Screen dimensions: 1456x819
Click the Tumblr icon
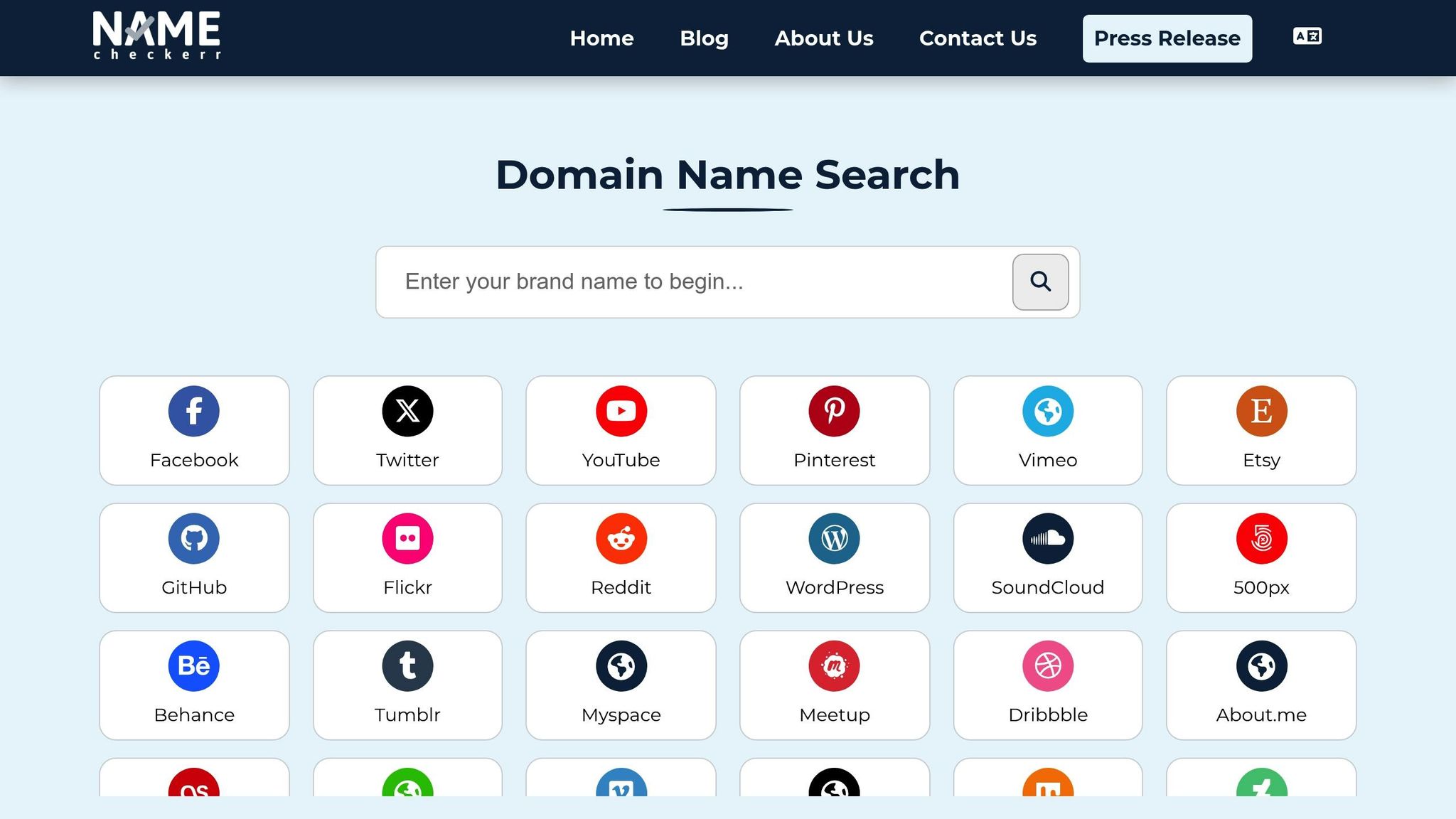(x=407, y=665)
